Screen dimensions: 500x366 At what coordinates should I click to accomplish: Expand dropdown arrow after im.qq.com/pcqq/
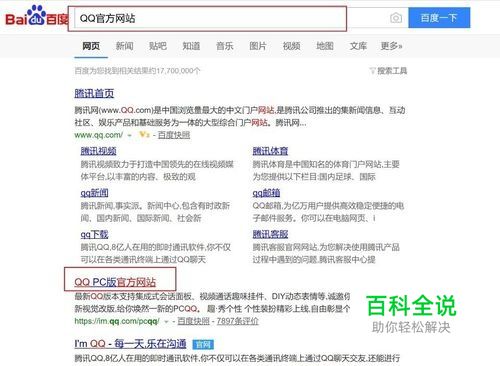point(166,321)
